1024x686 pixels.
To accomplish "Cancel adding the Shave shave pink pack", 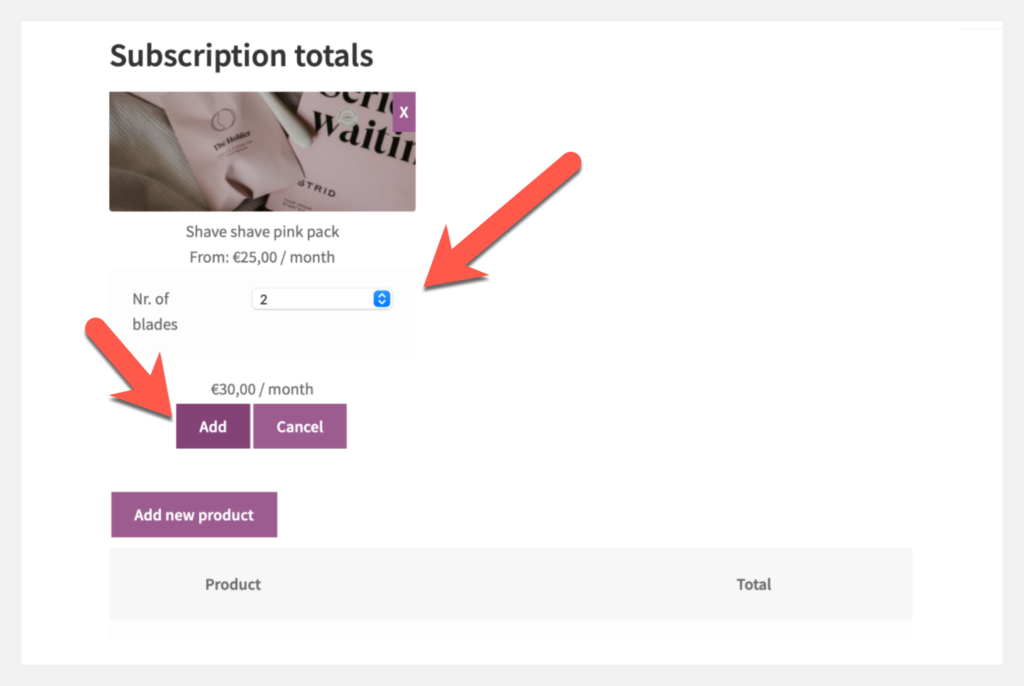I will coord(299,426).
